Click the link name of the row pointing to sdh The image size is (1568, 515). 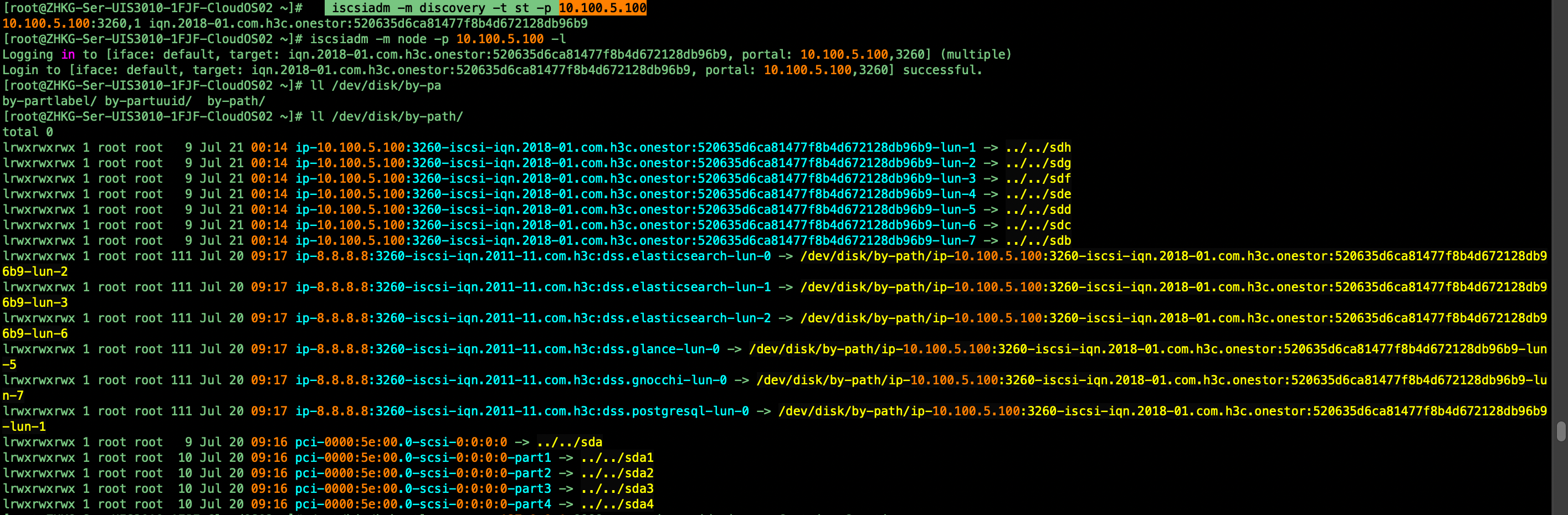pyautogui.click(x=636, y=148)
